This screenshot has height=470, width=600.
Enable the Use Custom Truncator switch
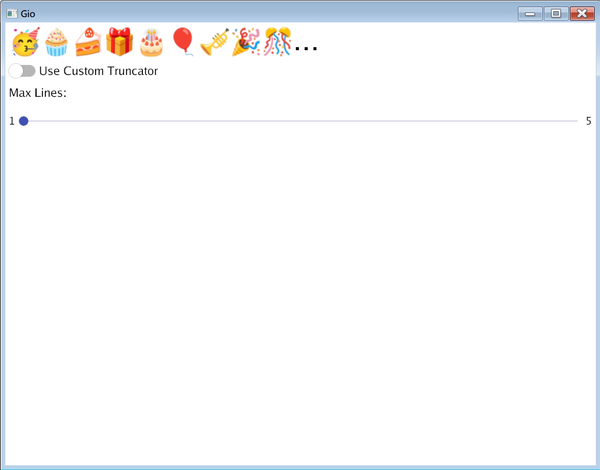(x=21, y=71)
